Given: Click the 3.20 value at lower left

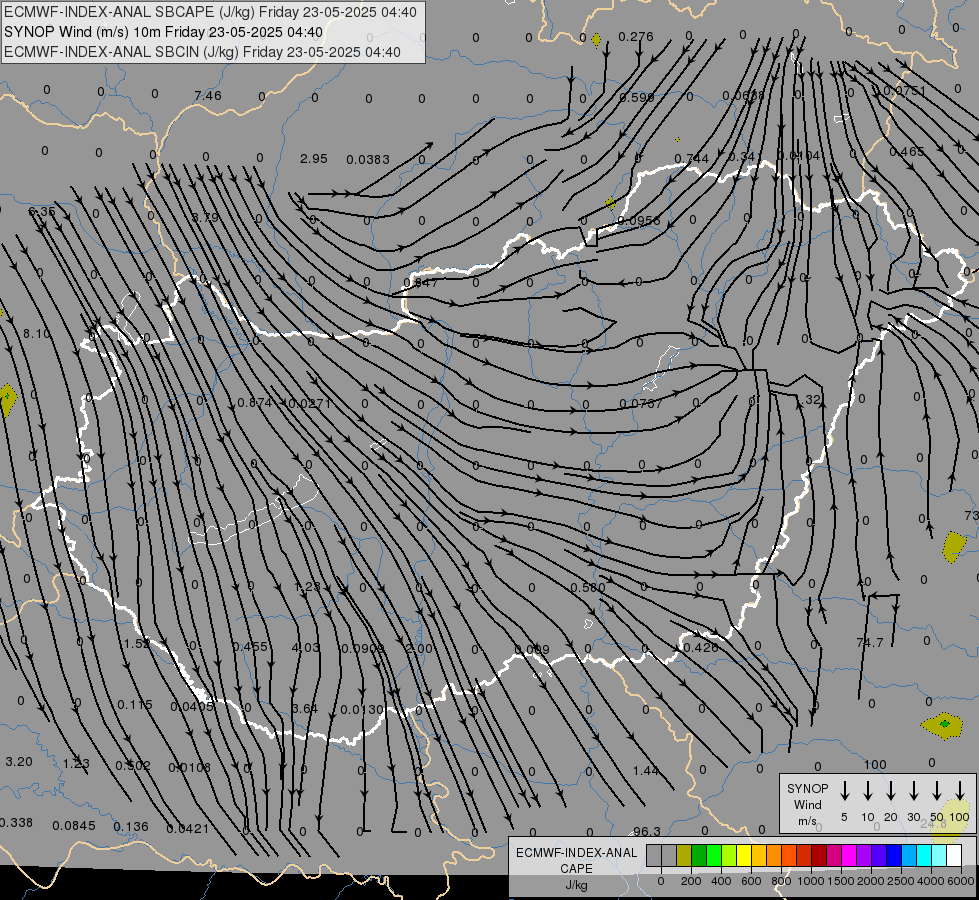Looking at the screenshot, I should pyautogui.click(x=19, y=762).
